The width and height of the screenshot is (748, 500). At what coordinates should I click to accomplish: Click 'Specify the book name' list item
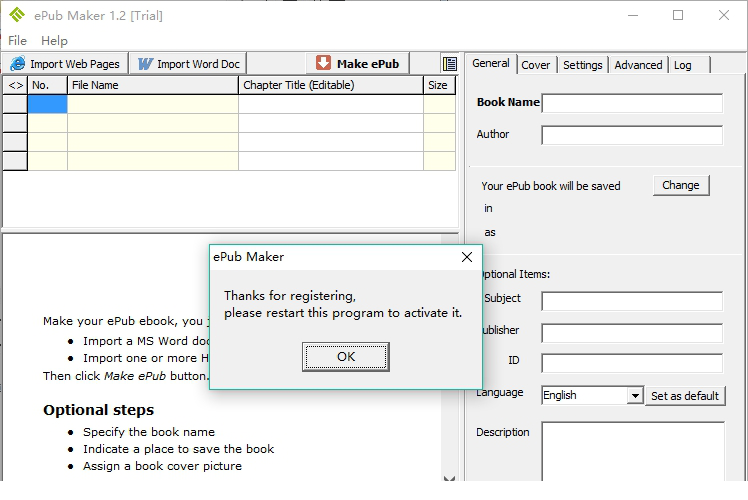[x=149, y=432]
